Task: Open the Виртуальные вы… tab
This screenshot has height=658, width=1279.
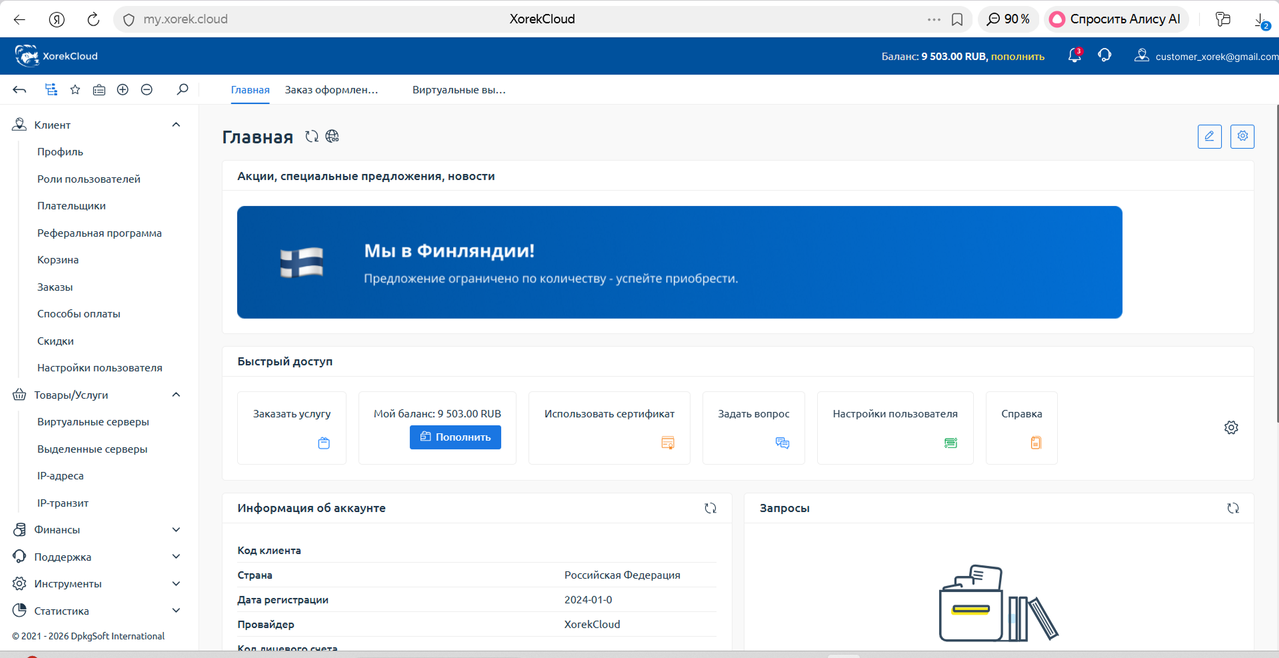Action: (x=459, y=90)
